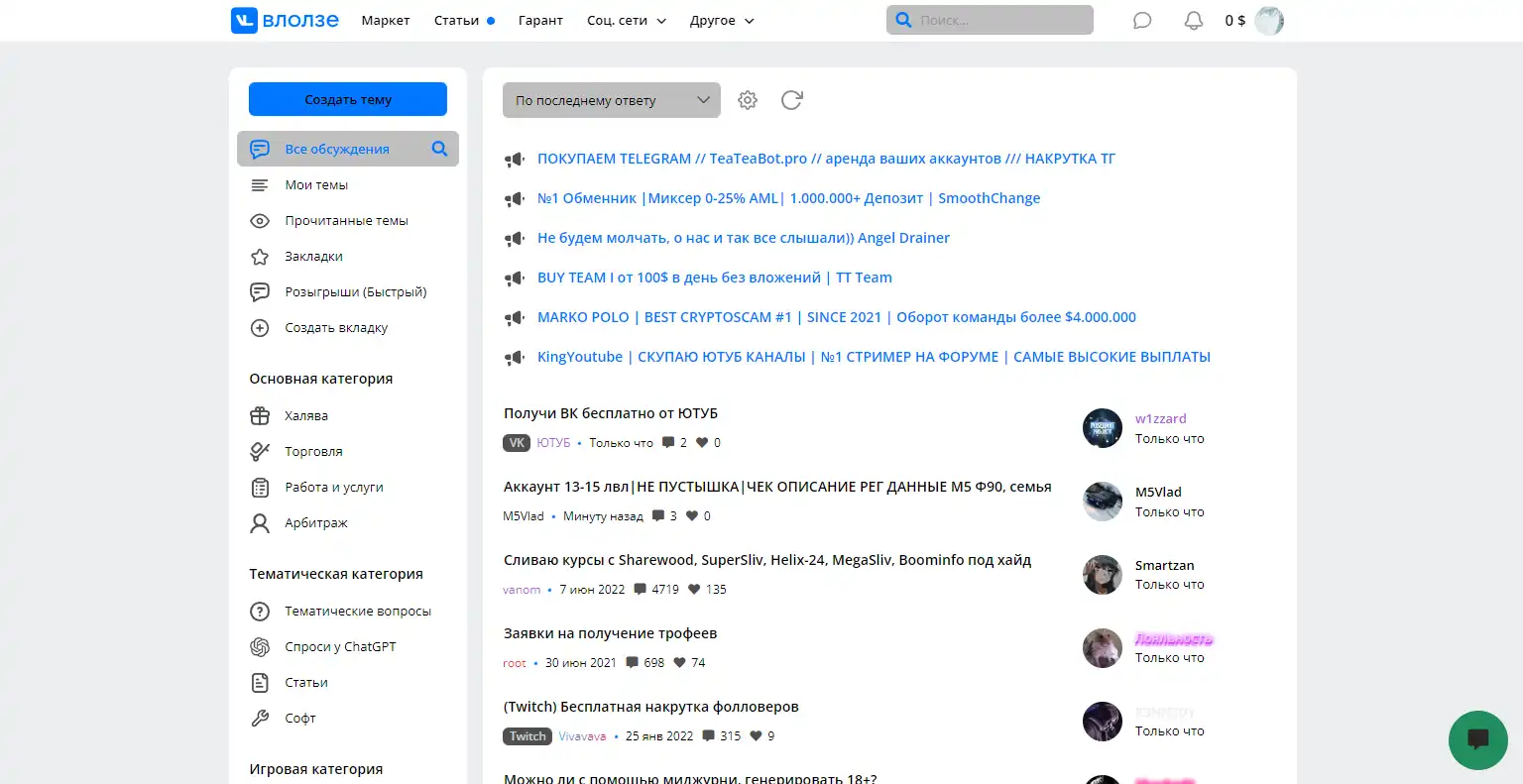Expand the Соц. сети menu

click(627, 21)
